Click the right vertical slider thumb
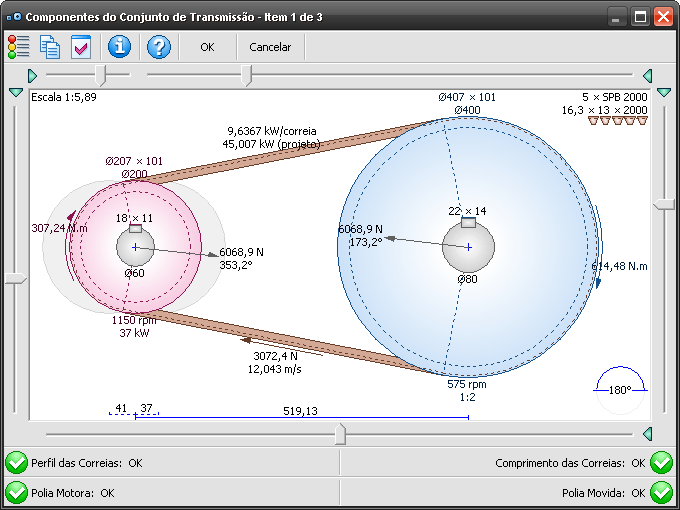The image size is (680, 510). coord(663,204)
